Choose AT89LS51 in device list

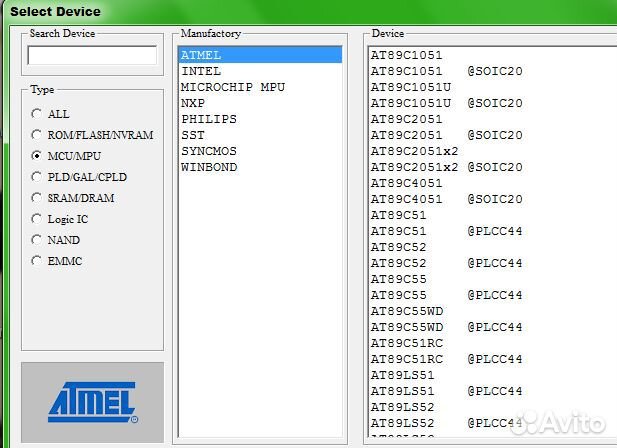point(402,375)
